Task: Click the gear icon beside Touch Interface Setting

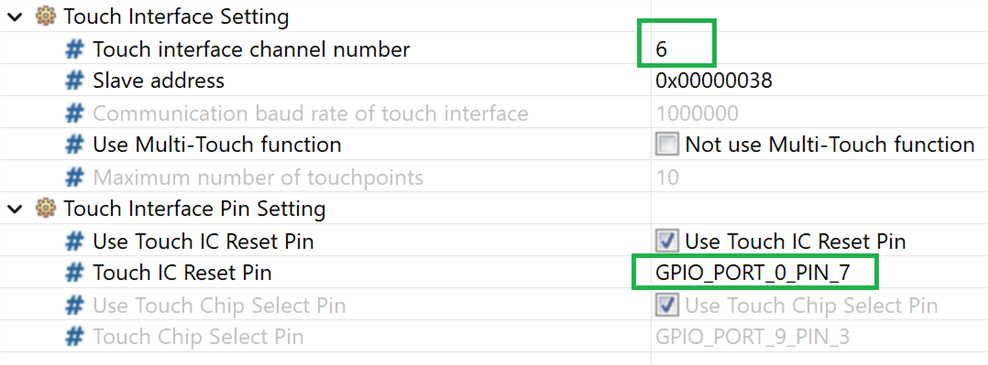Action: 46,17
